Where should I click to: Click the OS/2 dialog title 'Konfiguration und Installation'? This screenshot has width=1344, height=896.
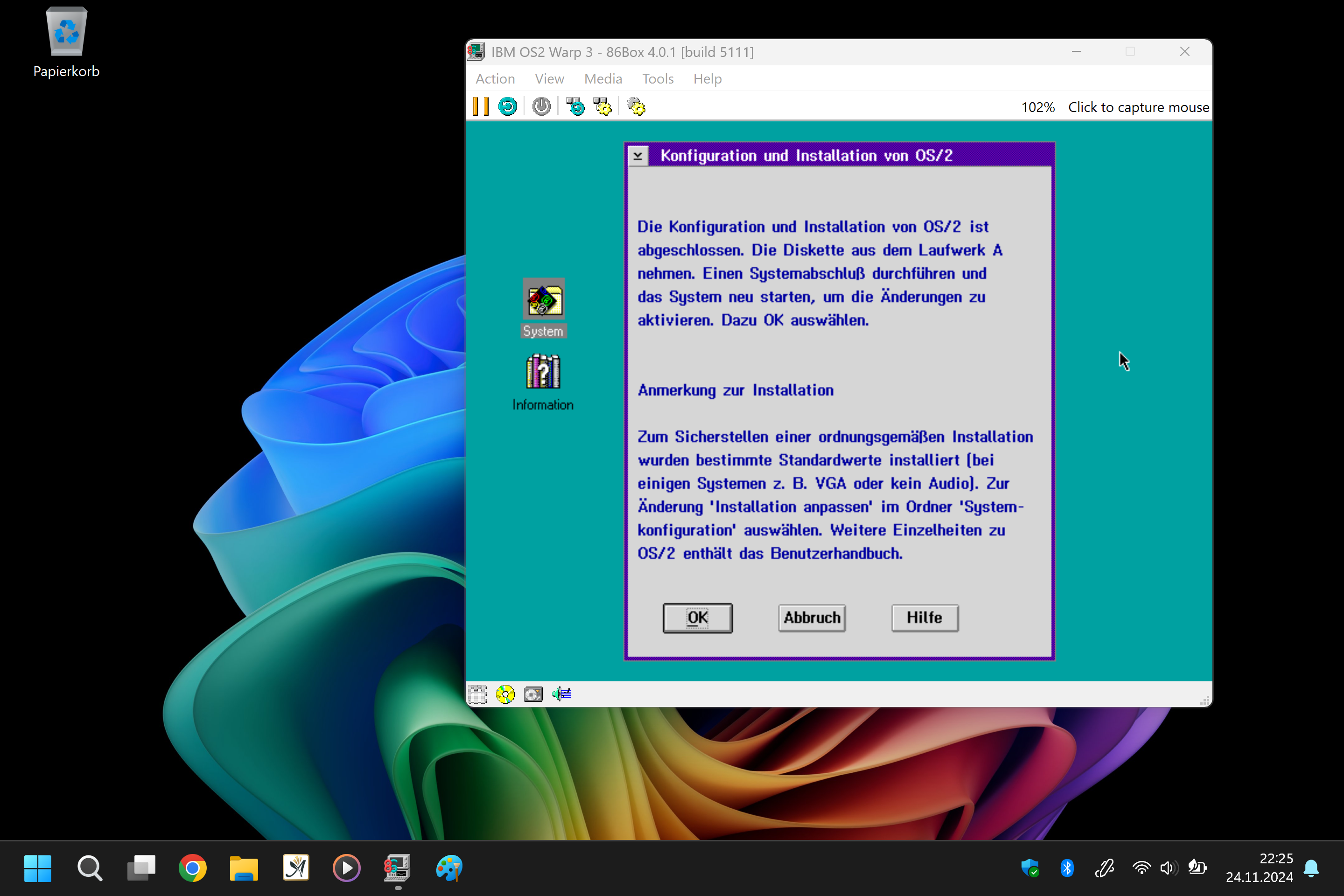[806, 155]
